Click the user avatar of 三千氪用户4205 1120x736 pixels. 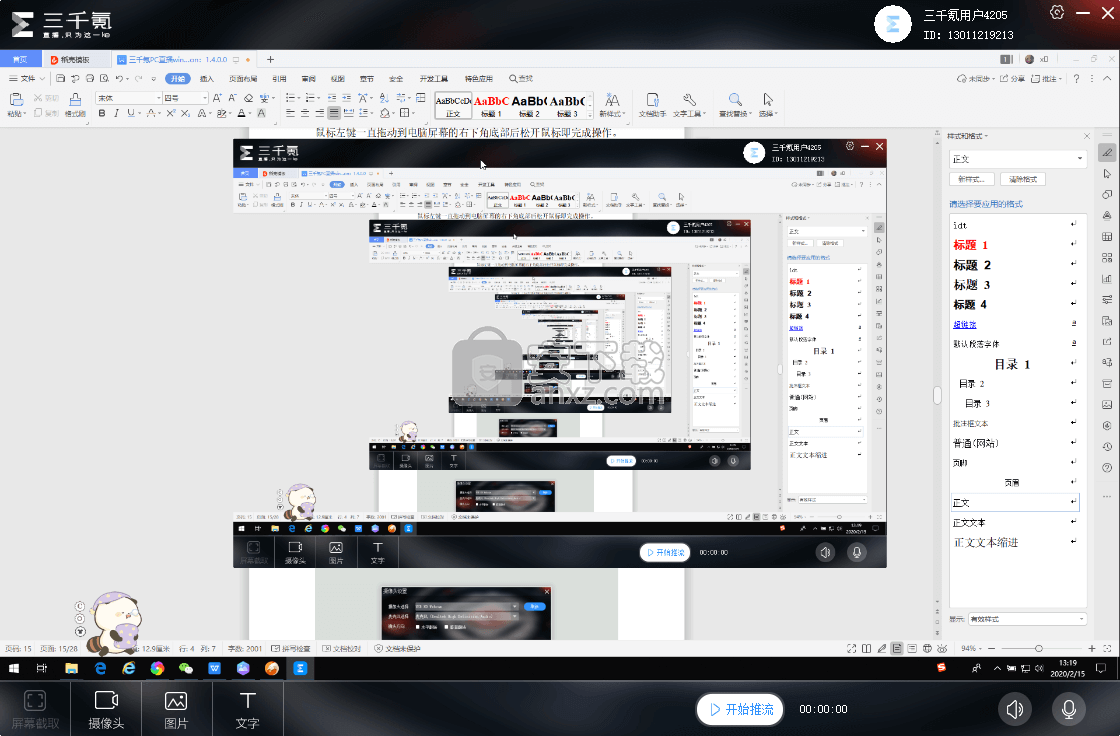tap(892, 24)
